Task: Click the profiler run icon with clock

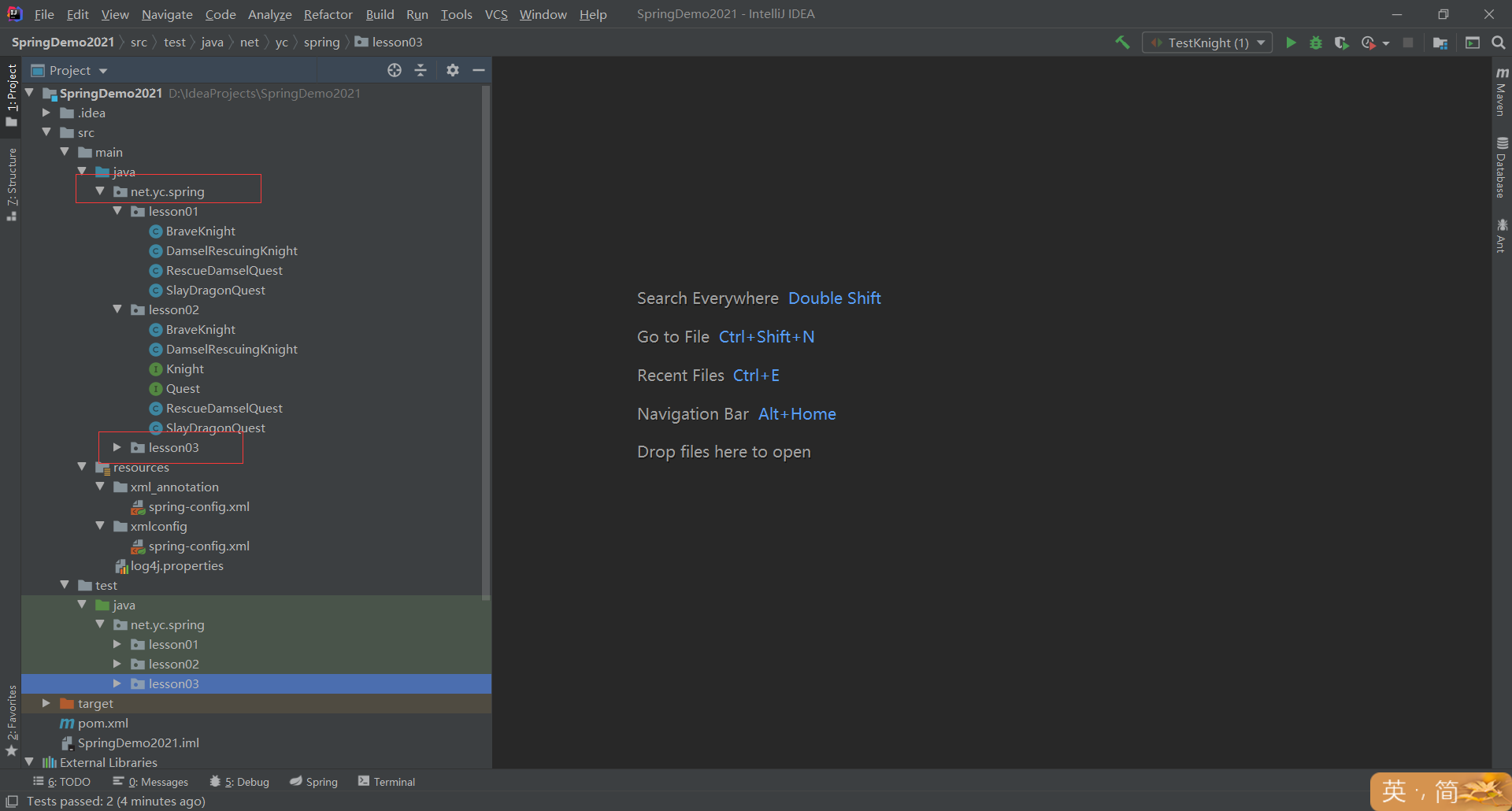Action: pos(1369,43)
